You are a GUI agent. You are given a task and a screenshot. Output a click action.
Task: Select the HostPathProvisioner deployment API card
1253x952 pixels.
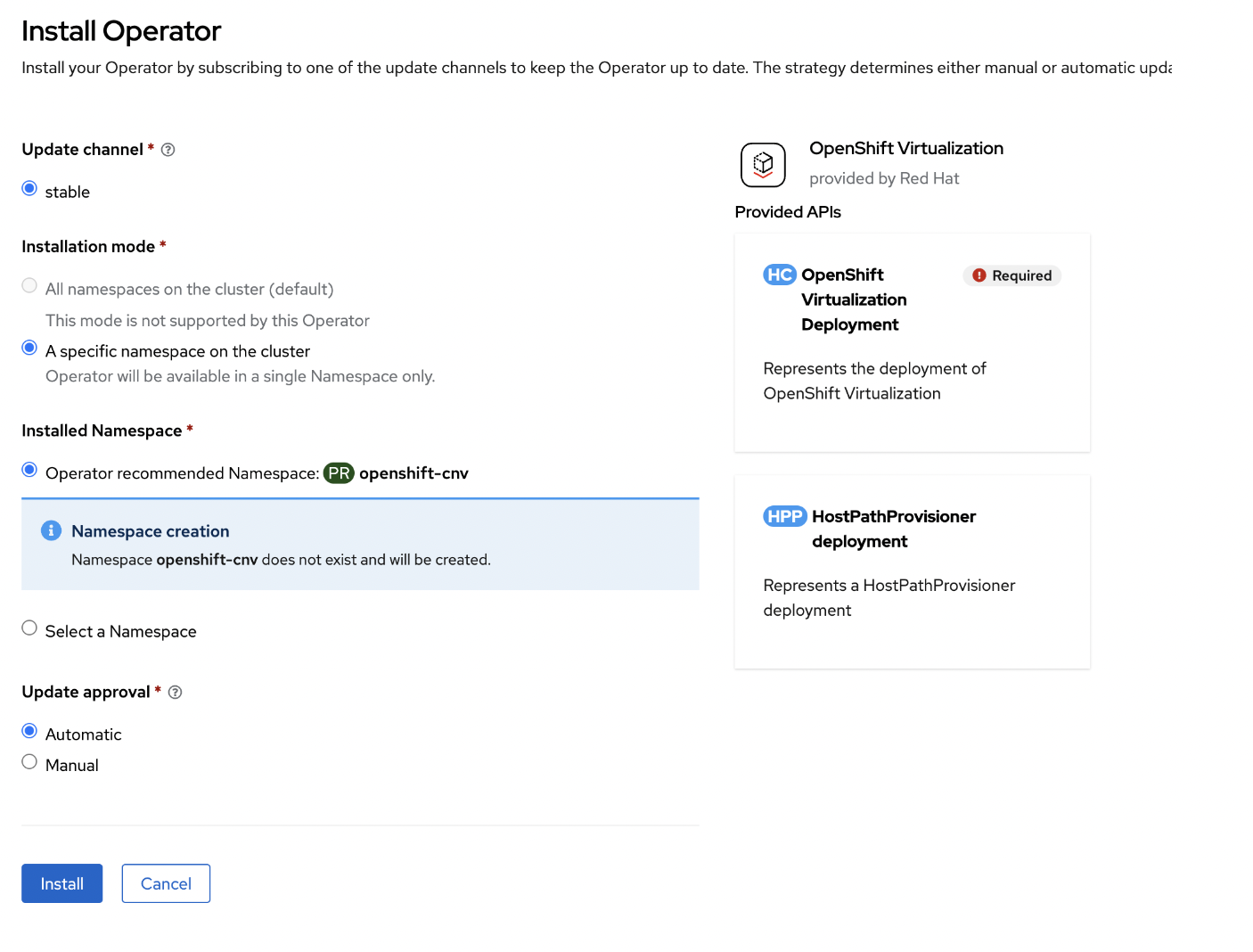[x=912, y=571]
